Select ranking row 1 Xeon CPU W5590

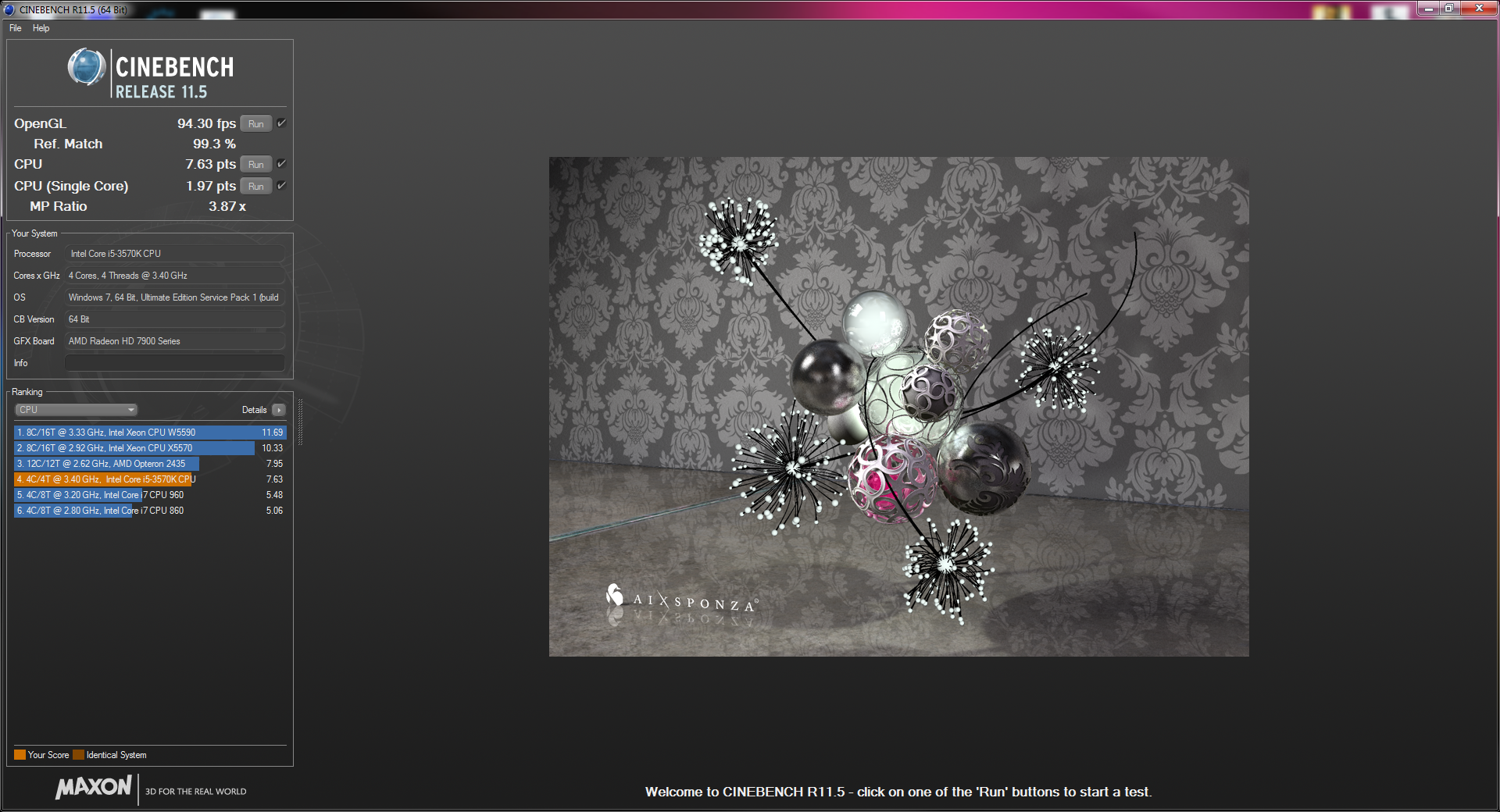150,433
